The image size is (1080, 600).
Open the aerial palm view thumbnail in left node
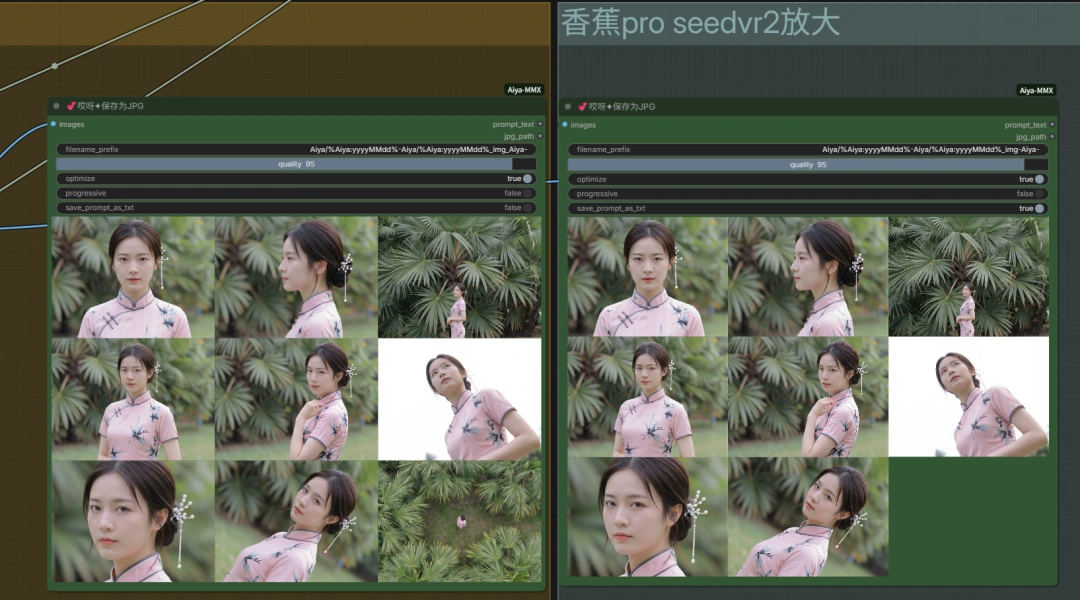(459, 521)
